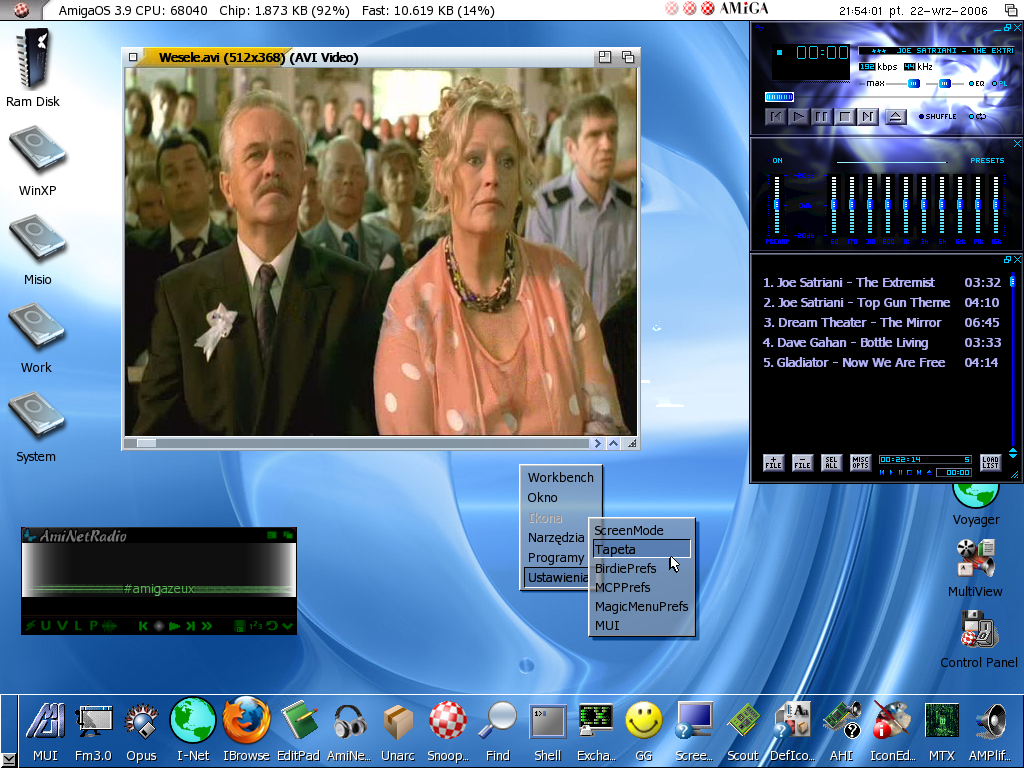Screen dimensions: 1024x768
Task: Click AmiNetRadio play button
Action: [x=174, y=626]
